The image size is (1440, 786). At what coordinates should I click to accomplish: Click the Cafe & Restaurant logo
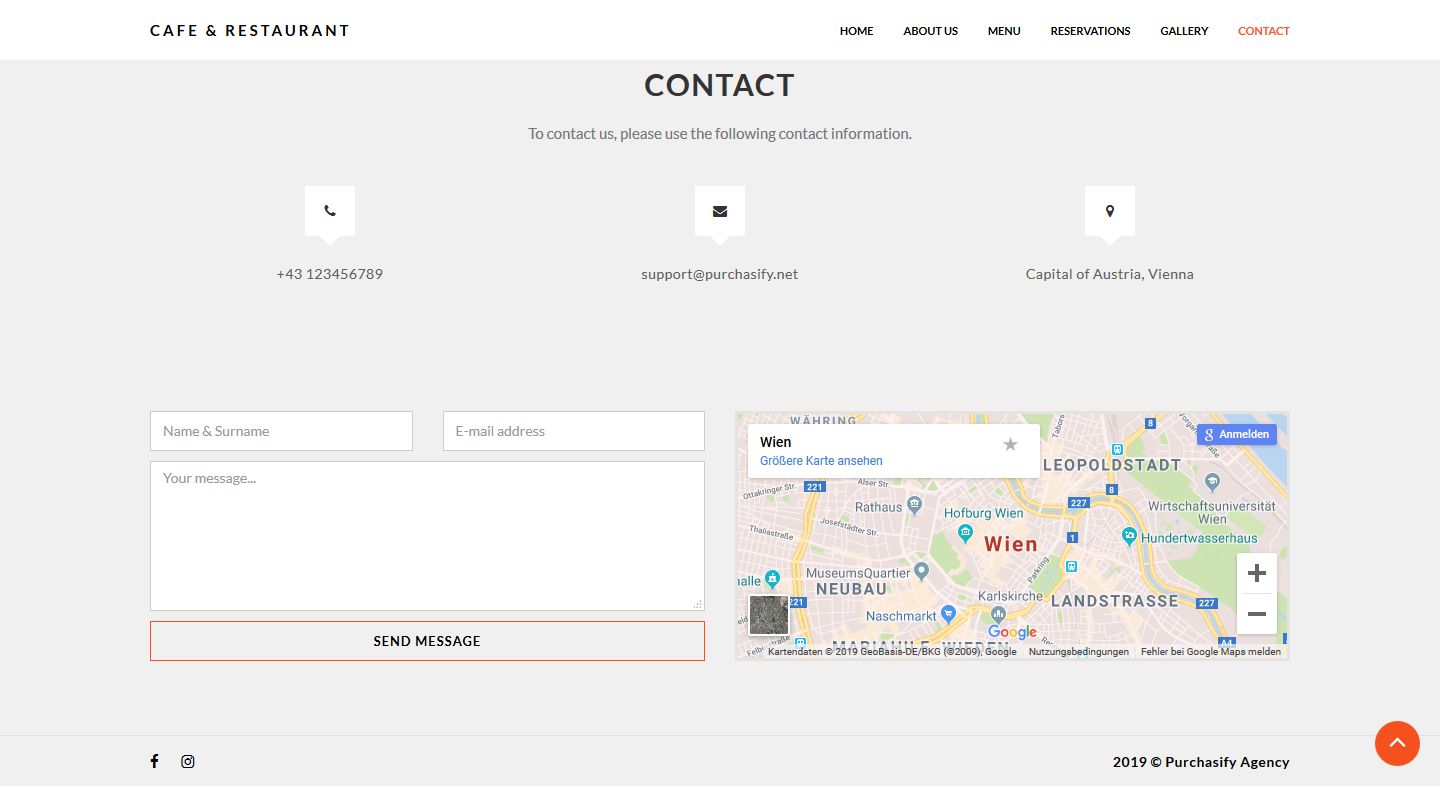coord(250,31)
